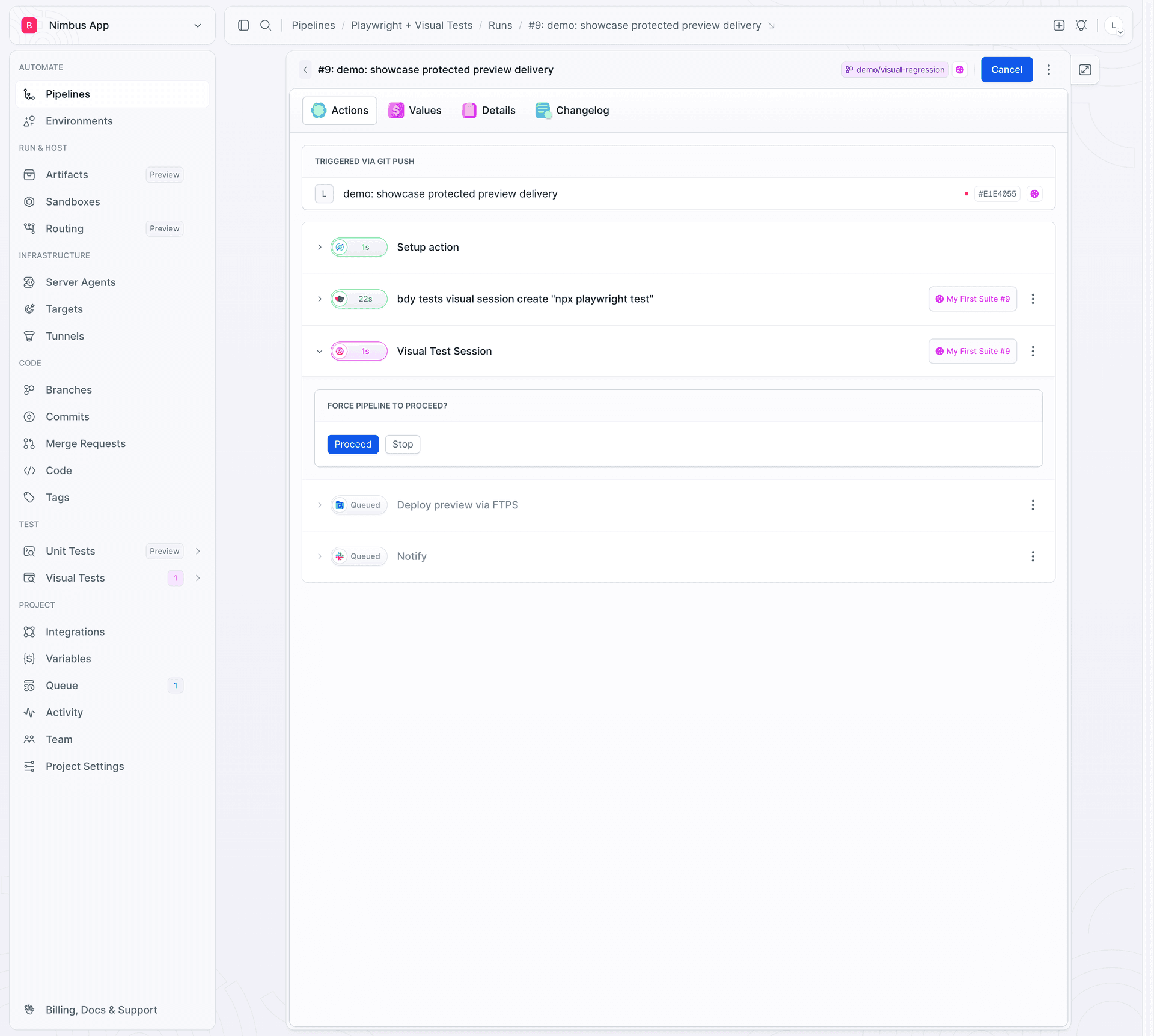This screenshot has width=1154, height=1036.
Task: Open My First Suite #9 on Visual Test Session
Action: pyautogui.click(x=972, y=351)
